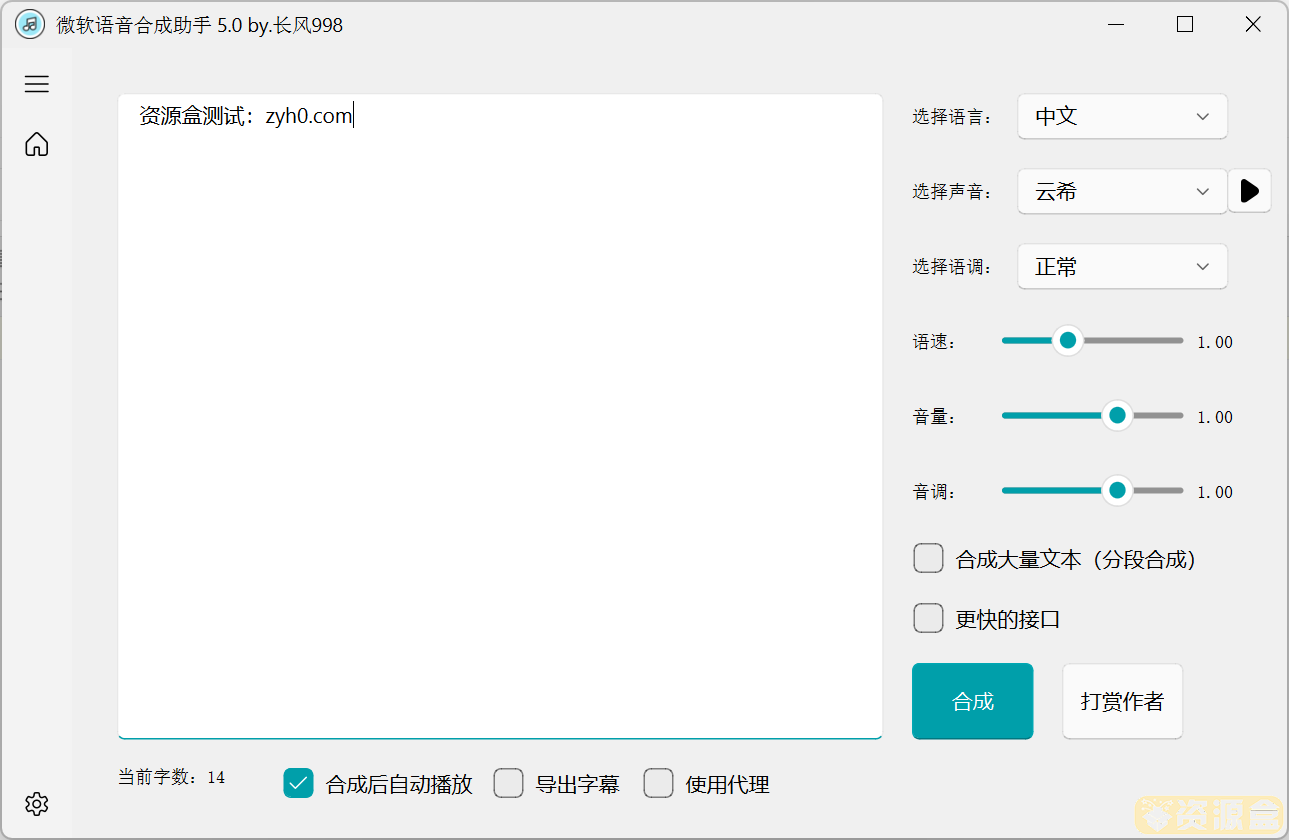Viewport: 1289px width, 840px height.
Task: Open the 选择语调 dropdown showing 正常
Action: (1122, 266)
